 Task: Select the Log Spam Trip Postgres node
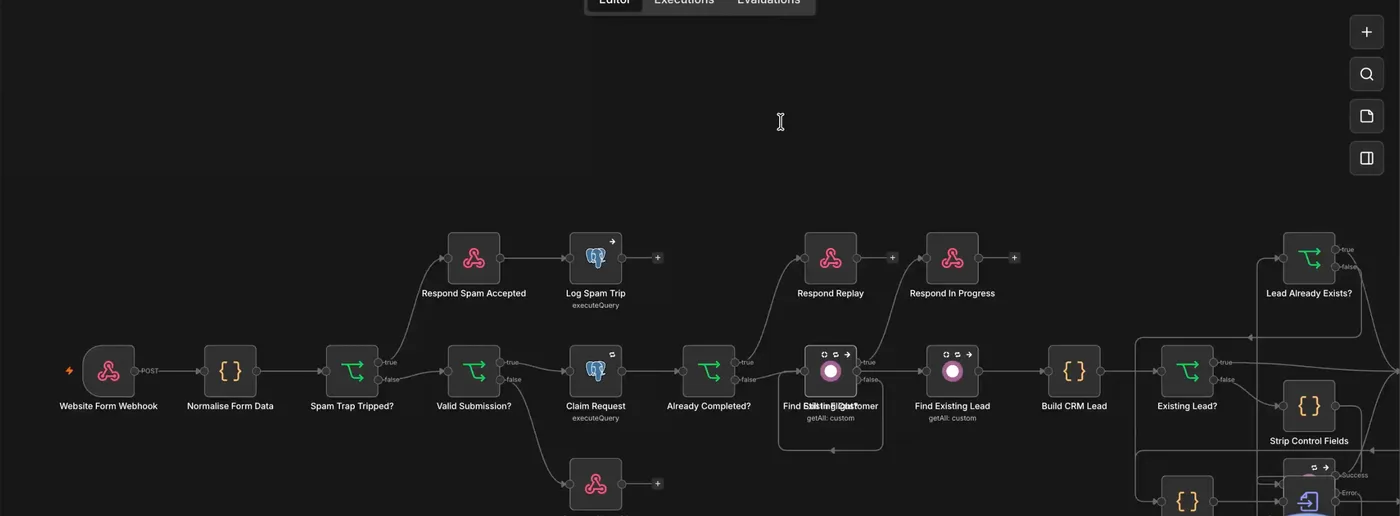pyautogui.click(x=596, y=258)
